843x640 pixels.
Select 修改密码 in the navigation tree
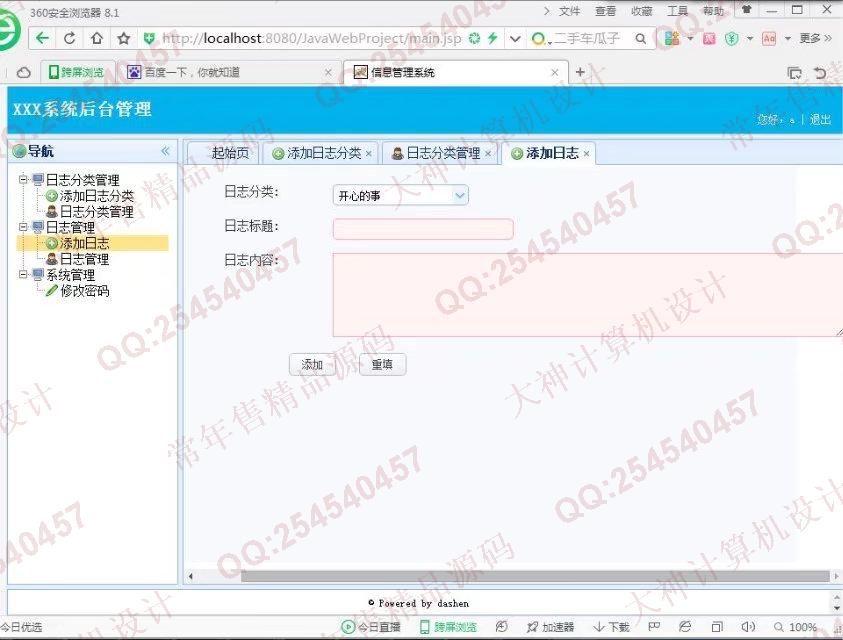click(84, 291)
